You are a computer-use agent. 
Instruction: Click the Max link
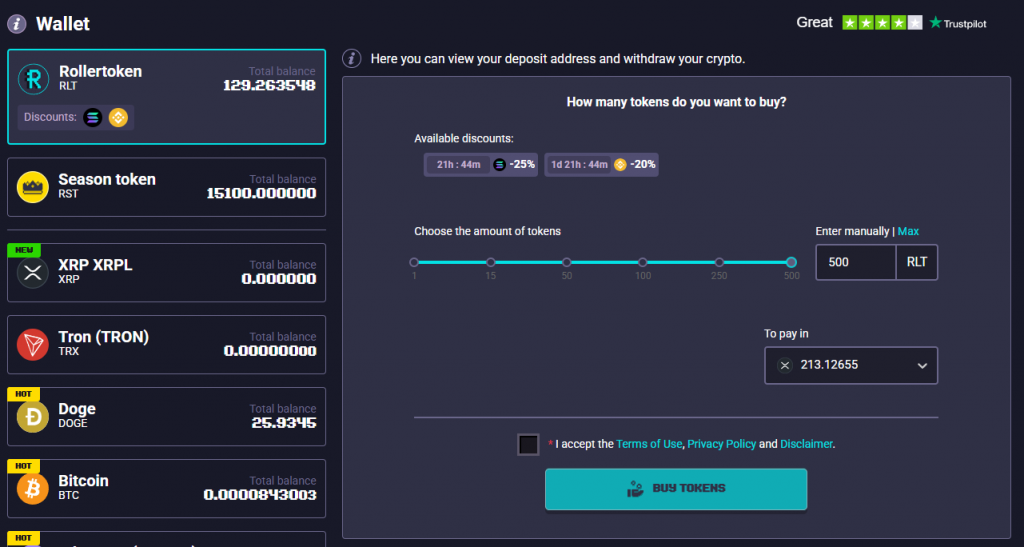[x=908, y=231]
